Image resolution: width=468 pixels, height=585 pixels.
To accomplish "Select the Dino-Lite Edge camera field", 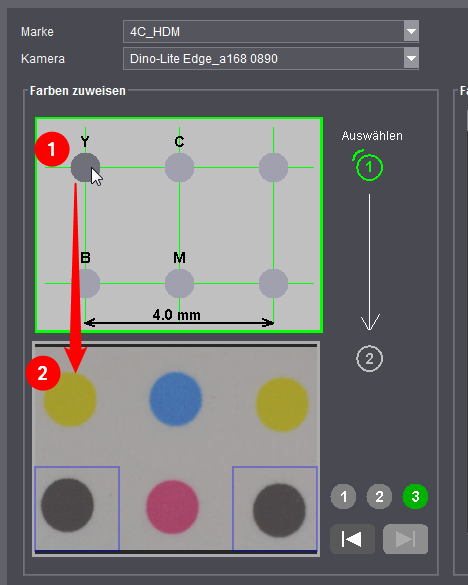I will click(271, 59).
